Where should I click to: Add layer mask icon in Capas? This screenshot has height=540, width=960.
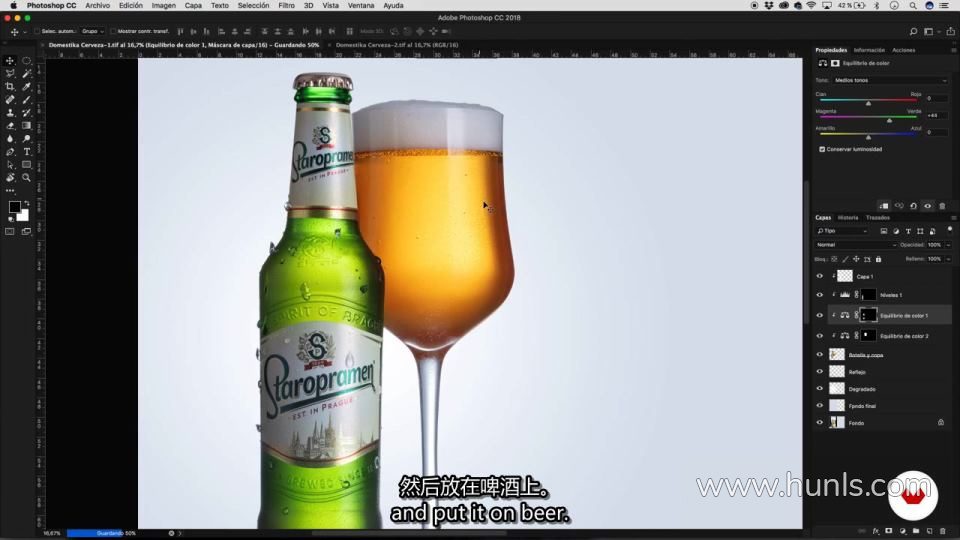[x=889, y=531]
